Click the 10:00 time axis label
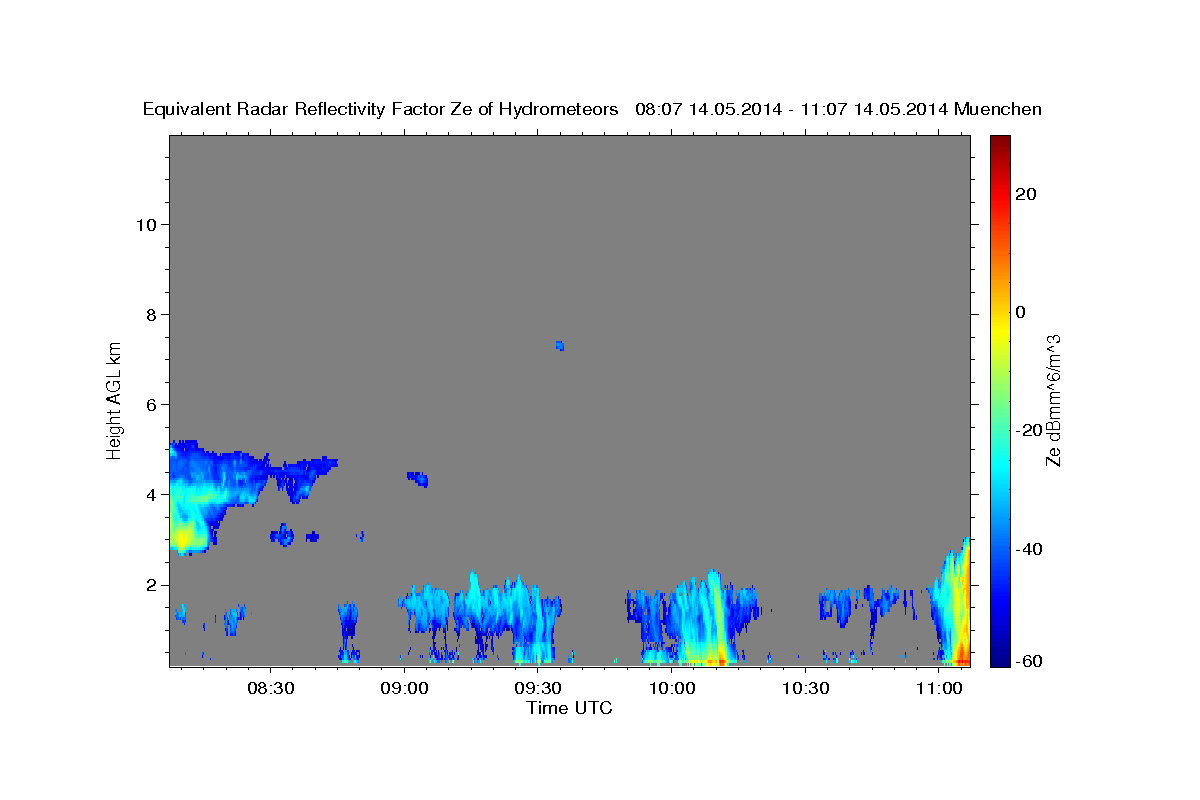The width and height of the screenshot is (1200, 800). pyautogui.click(x=671, y=689)
